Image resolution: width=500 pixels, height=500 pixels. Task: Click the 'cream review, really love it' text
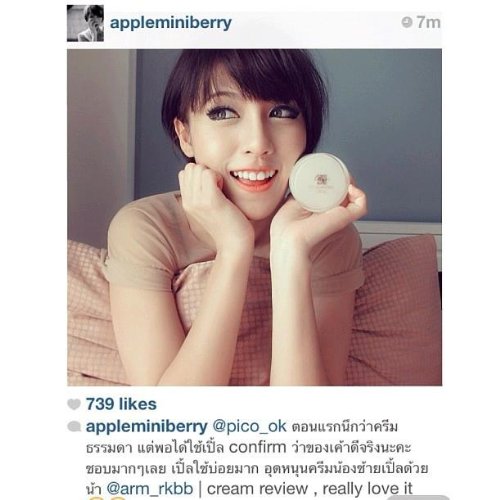click(310, 489)
